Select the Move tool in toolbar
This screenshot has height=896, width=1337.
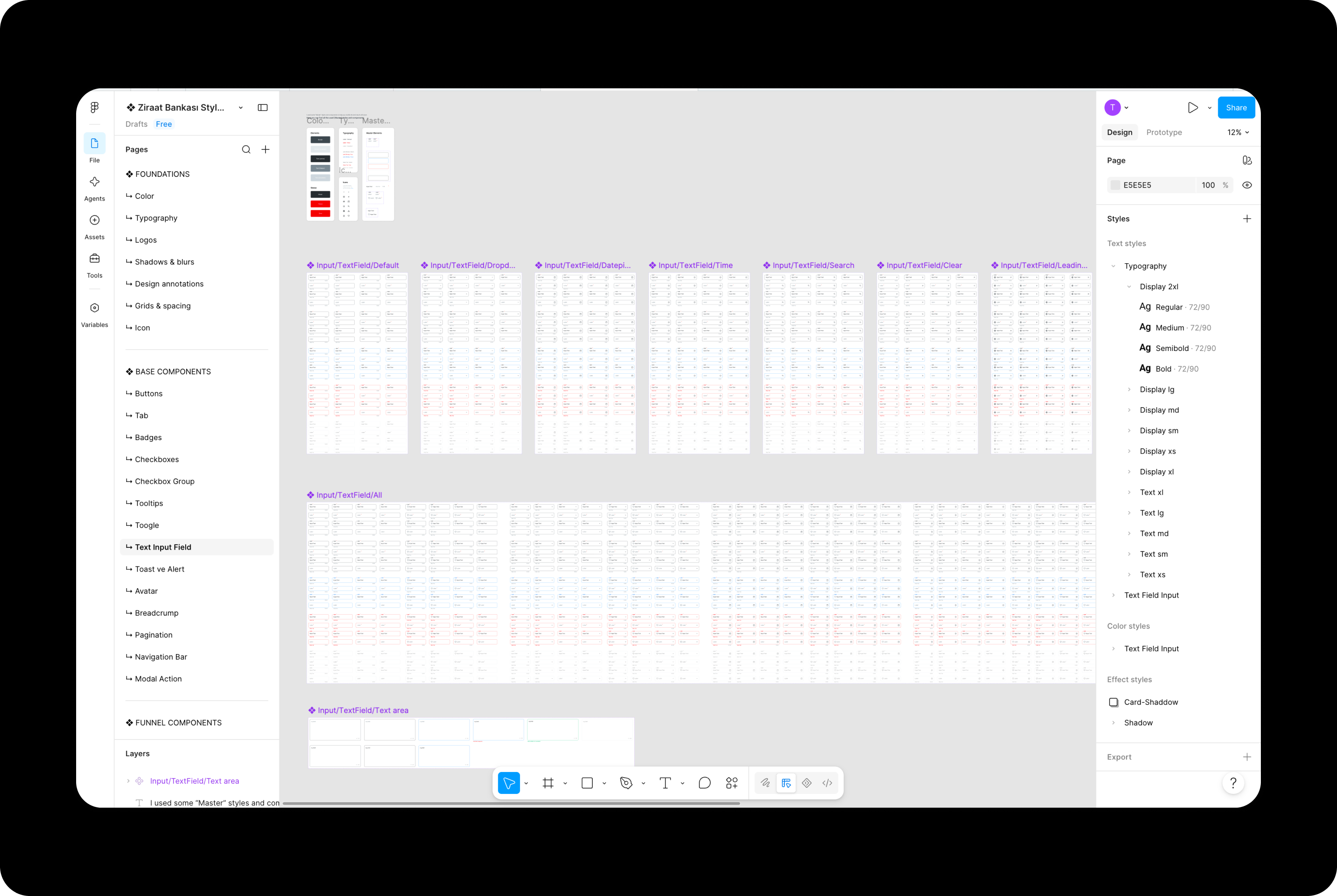pyautogui.click(x=508, y=783)
